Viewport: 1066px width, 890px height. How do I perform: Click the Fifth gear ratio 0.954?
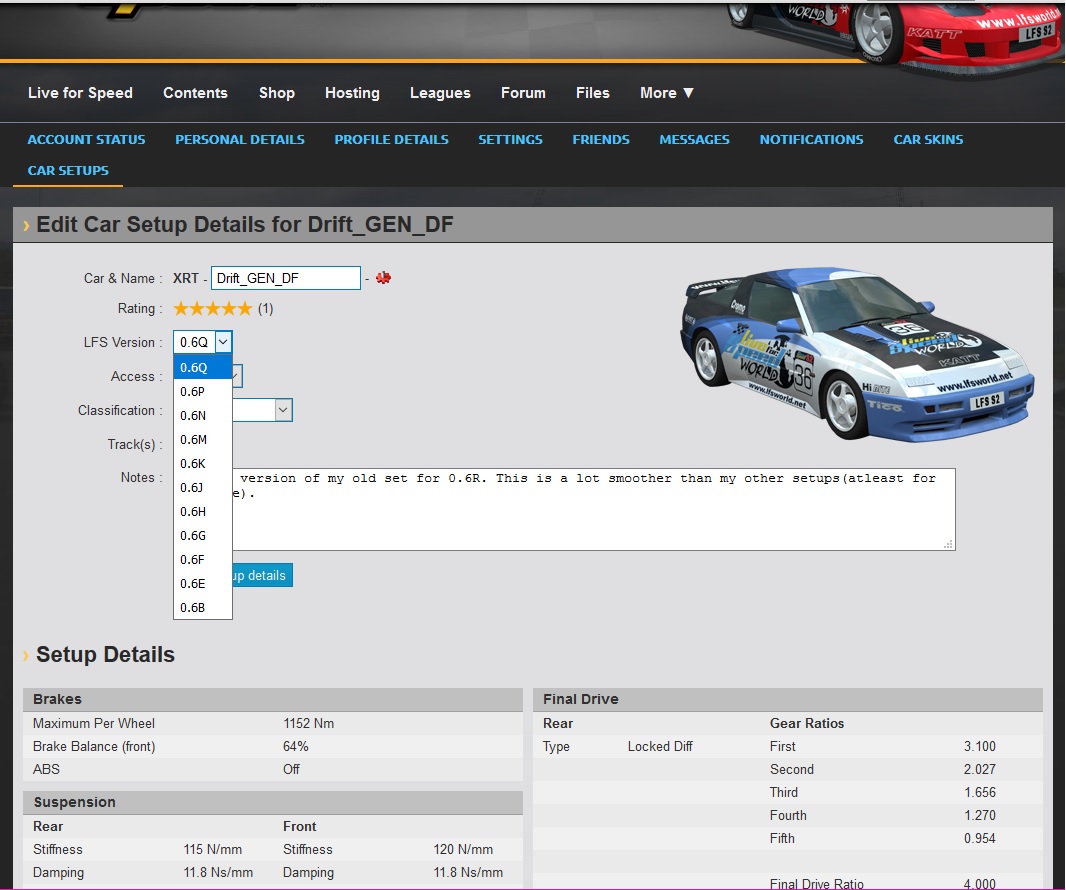coord(980,838)
